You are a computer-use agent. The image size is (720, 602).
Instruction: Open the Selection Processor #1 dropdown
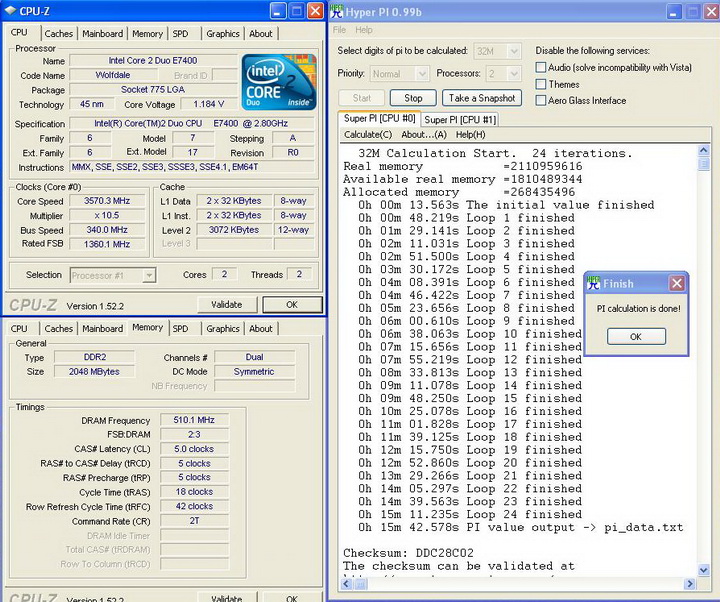(x=149, y=275)
